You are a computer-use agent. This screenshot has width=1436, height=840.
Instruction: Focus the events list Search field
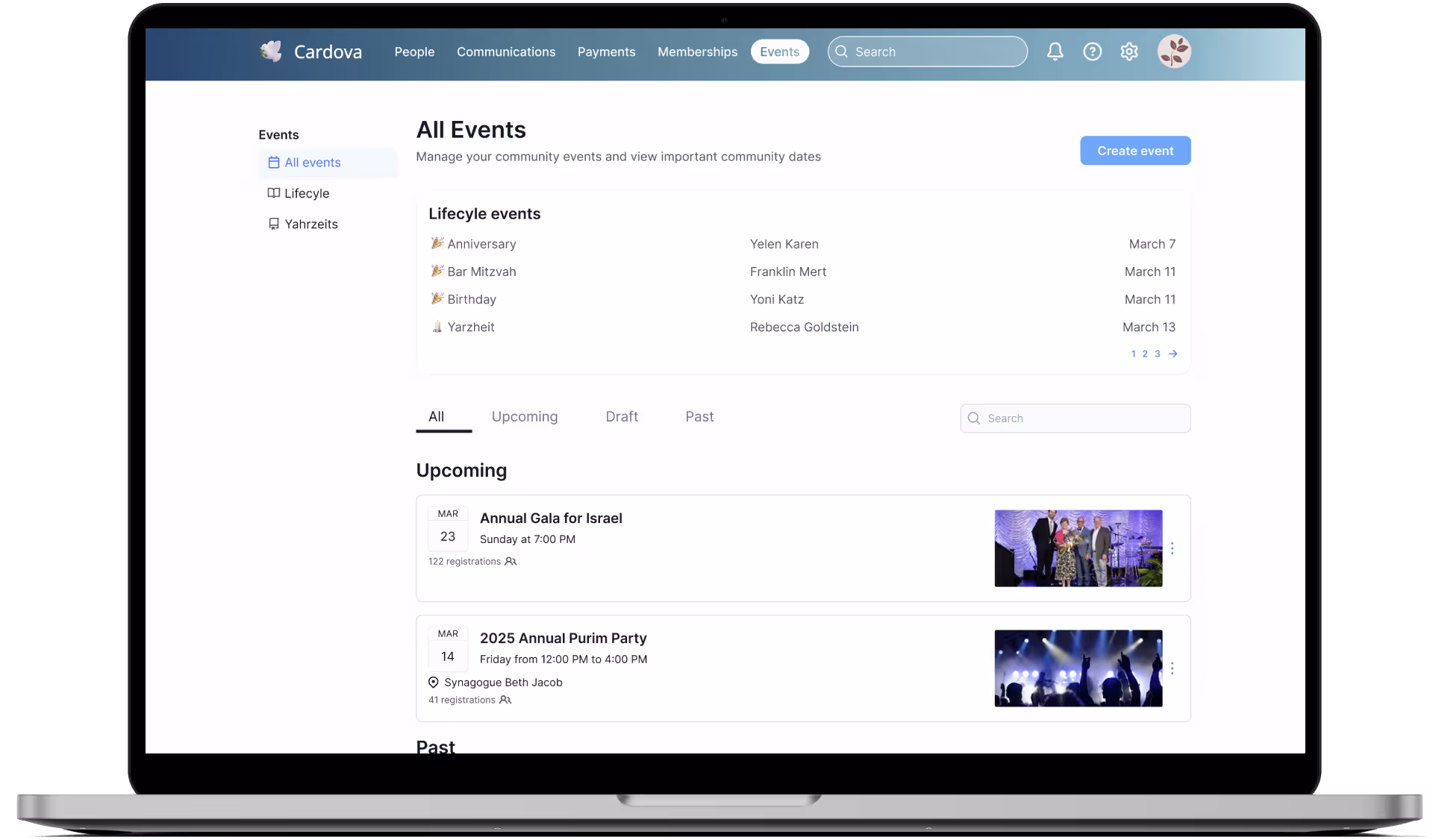click(1075, 419)
